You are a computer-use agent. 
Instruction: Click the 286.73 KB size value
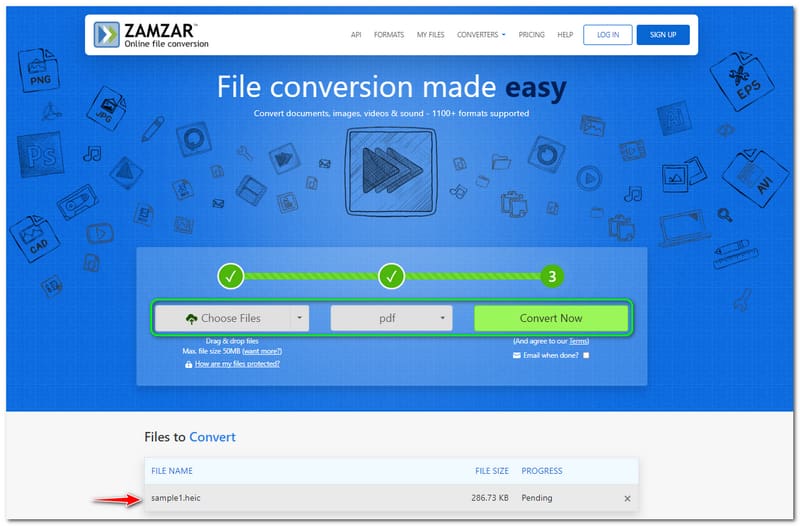click(490, 498)
